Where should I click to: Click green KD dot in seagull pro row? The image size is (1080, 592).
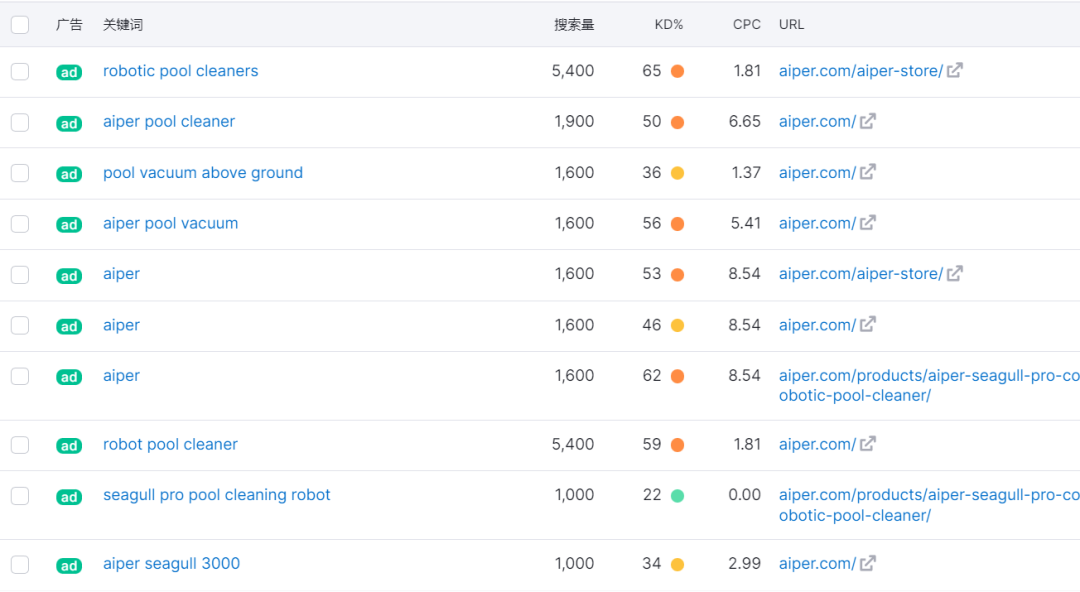pos(677,496)
